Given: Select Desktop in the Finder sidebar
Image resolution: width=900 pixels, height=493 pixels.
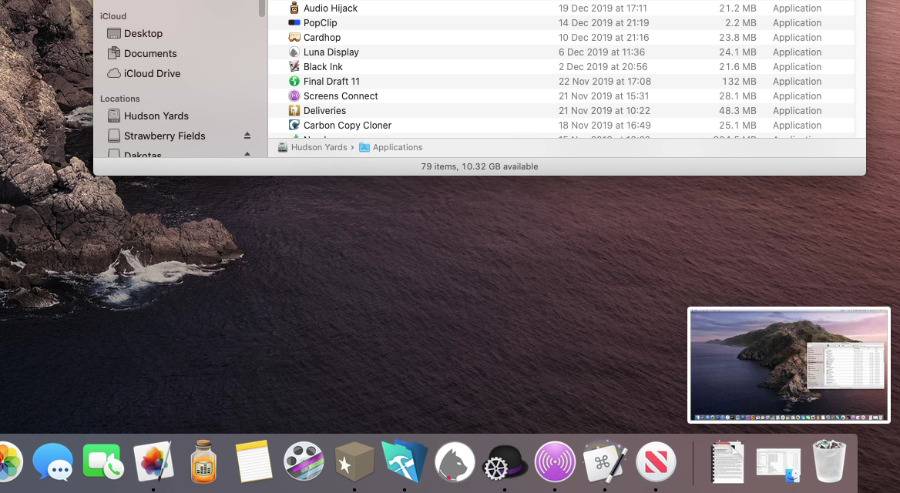Looking at the screenshot, I should (143, 34).
